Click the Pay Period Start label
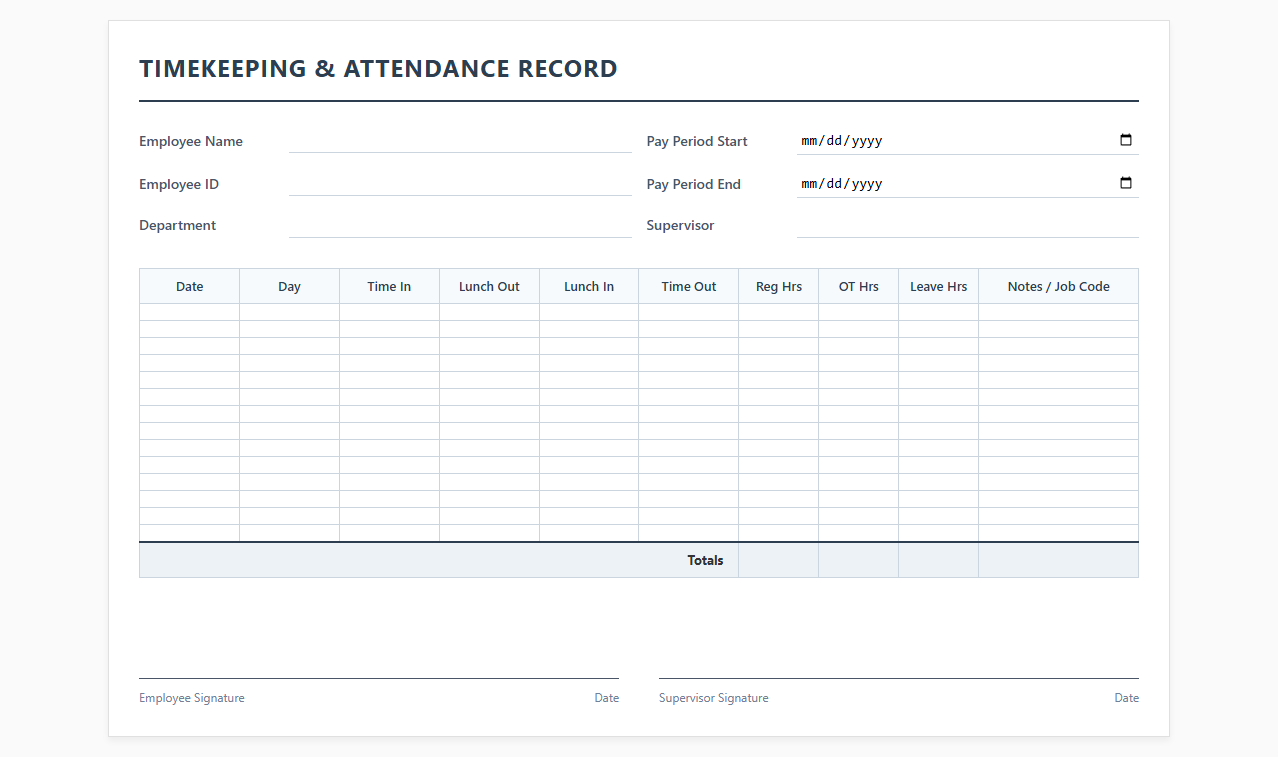Screen dimensions: 1278x757 697,141
